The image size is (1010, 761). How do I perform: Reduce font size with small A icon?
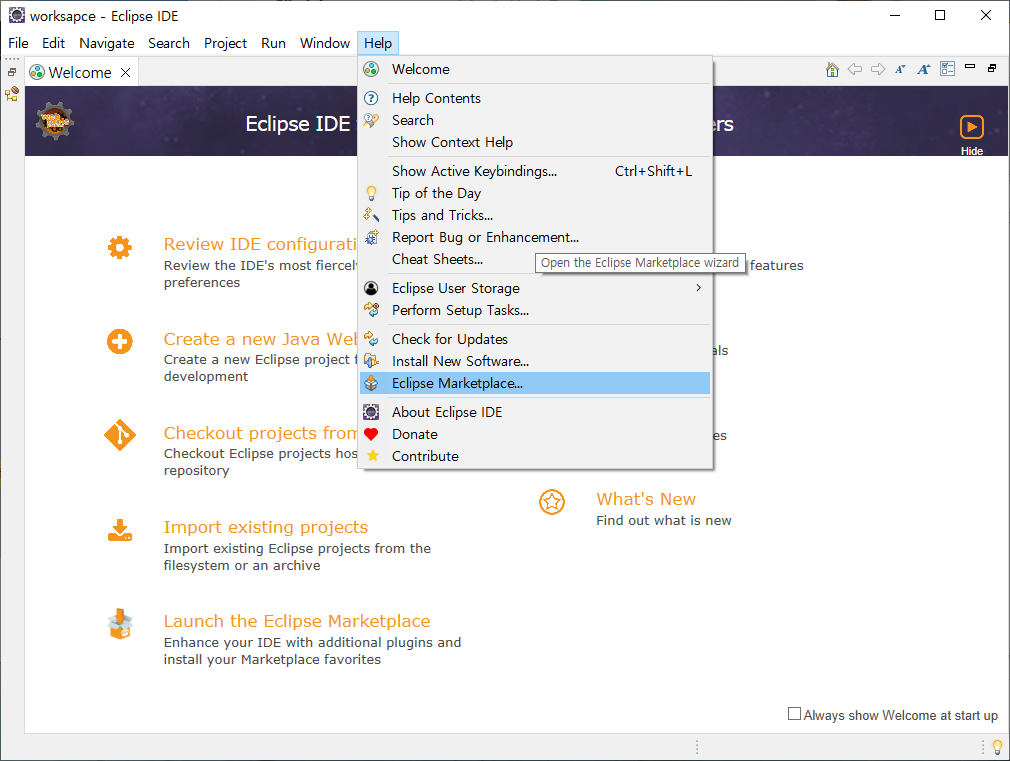(x=900, y=70)
